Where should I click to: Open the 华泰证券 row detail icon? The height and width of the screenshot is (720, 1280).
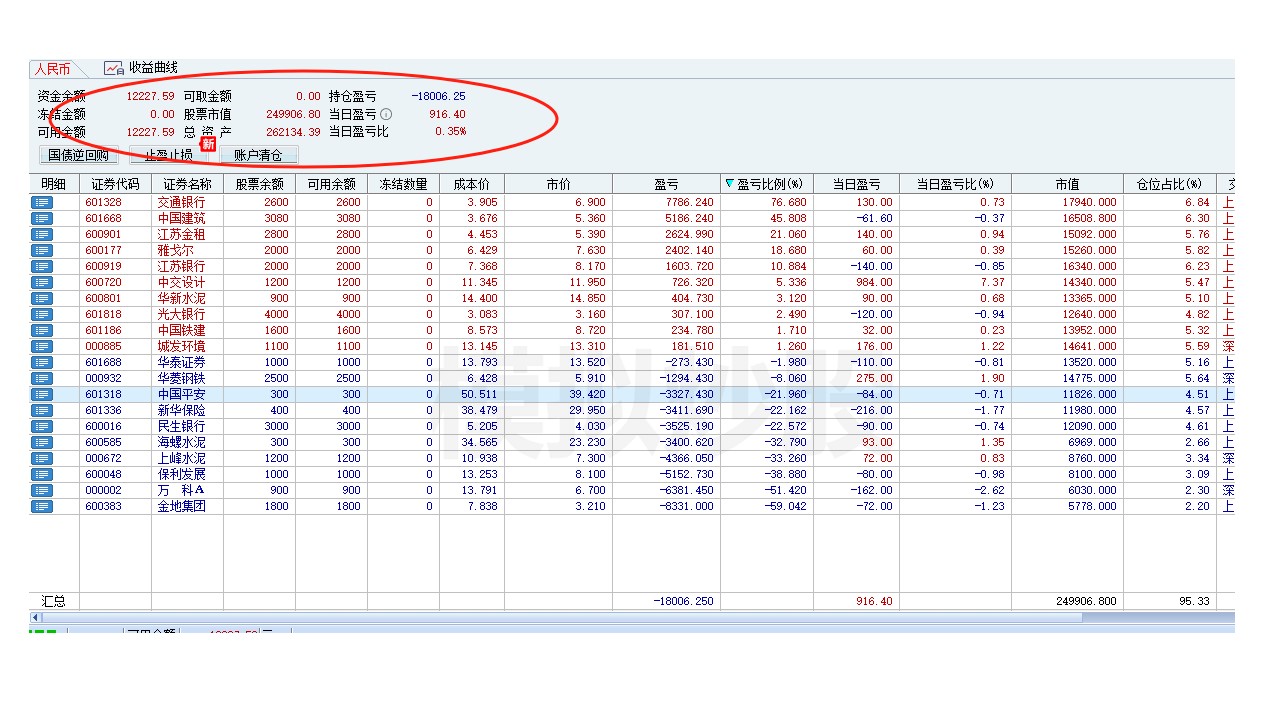tap(42, 362)
